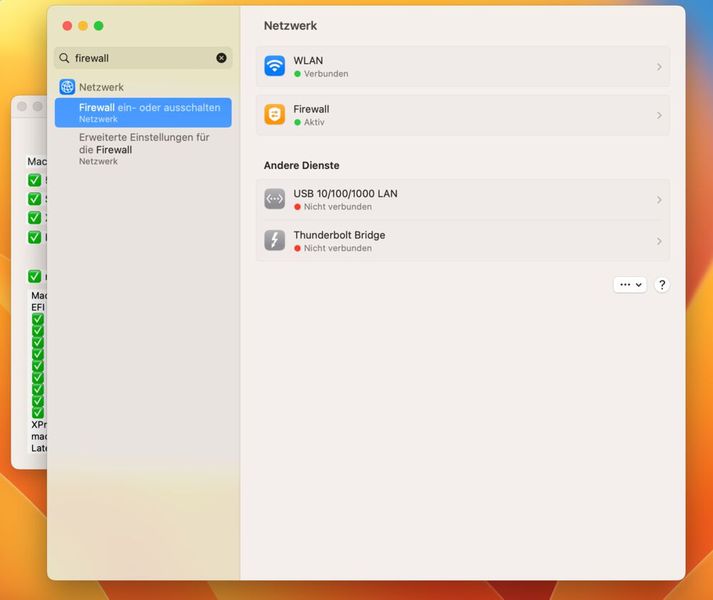
Task: Click the 'Andere Dienste' heading
Action: [301, 165]
